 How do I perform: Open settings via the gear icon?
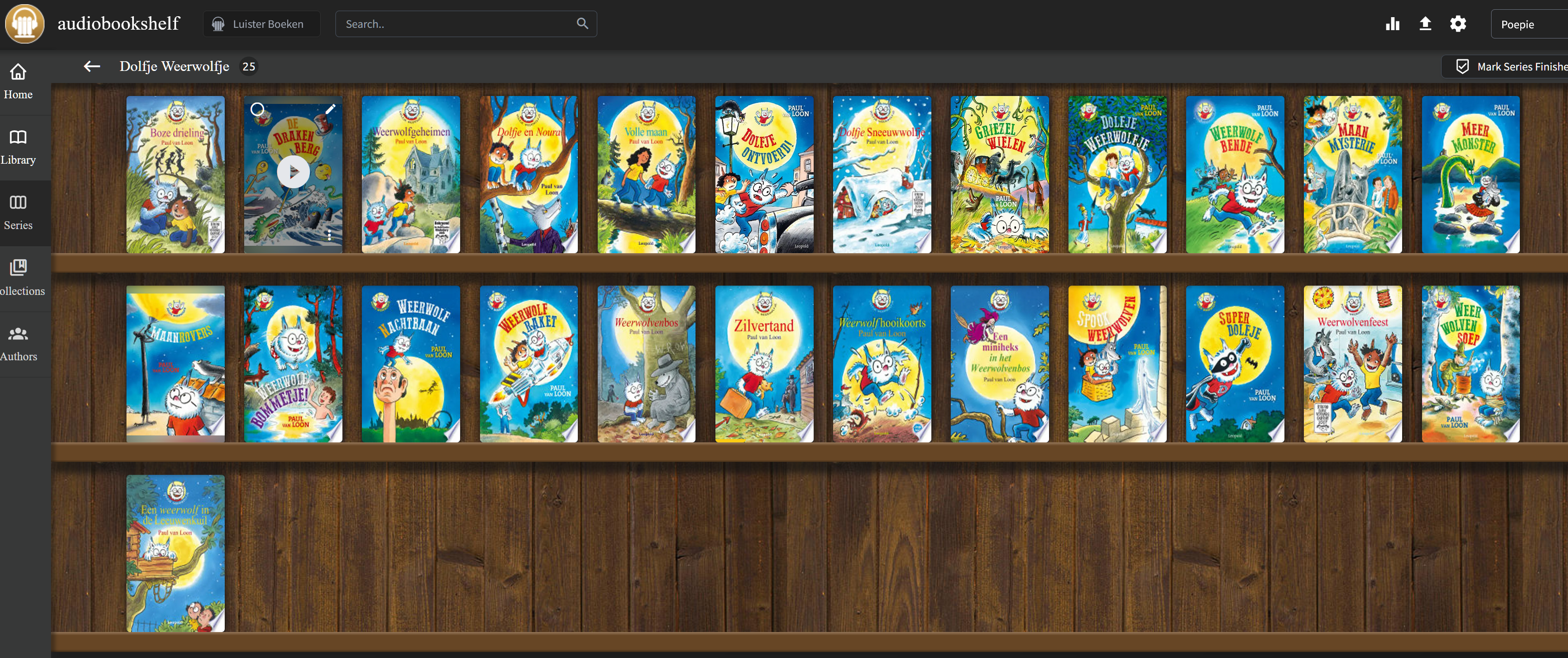pyautogui.click(x=1458, y=24)
